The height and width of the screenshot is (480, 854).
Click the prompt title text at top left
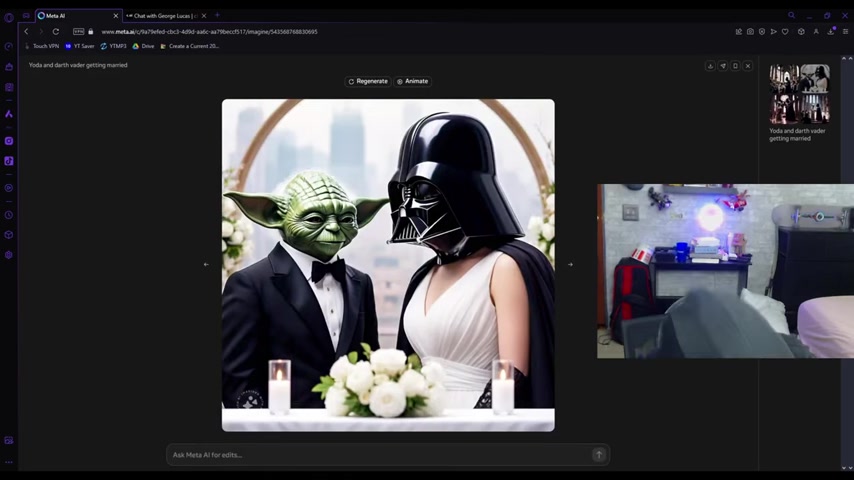tap(78, 65)
